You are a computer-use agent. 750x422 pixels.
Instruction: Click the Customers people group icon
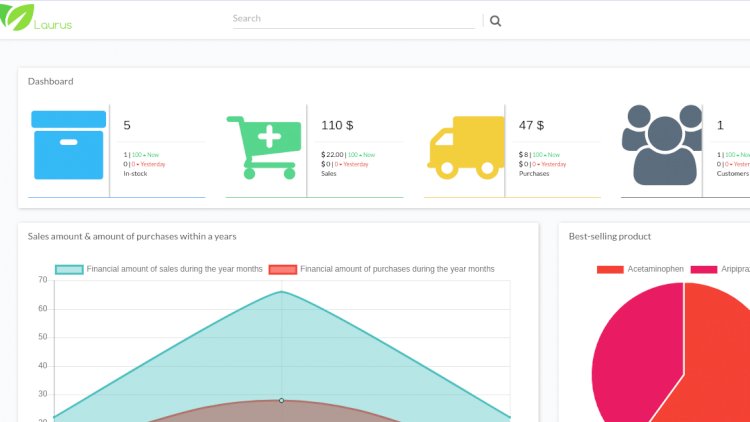(x=662, y=145)
